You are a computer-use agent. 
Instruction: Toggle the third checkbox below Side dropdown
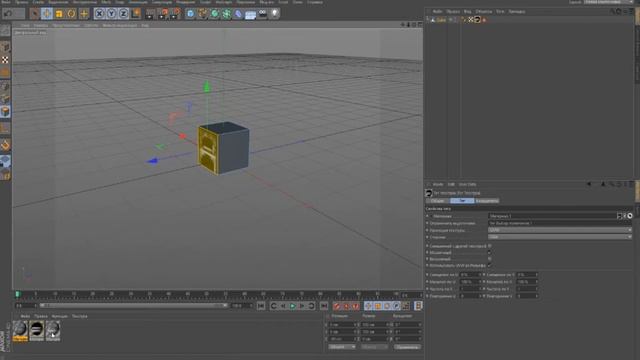pyautogui.click(x=489, y=259)
